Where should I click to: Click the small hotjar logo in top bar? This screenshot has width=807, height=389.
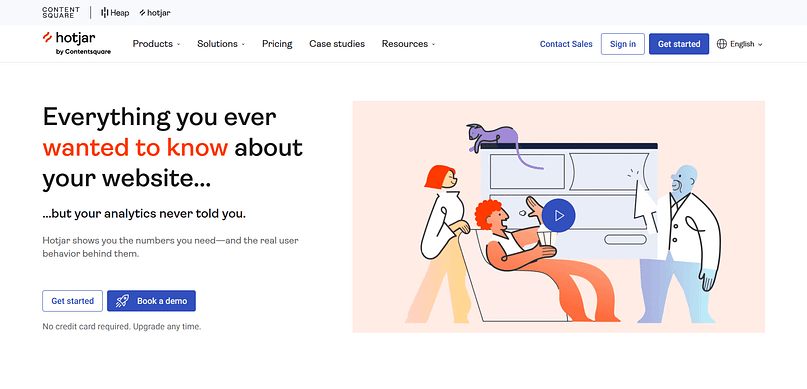[x=154, y=13]
